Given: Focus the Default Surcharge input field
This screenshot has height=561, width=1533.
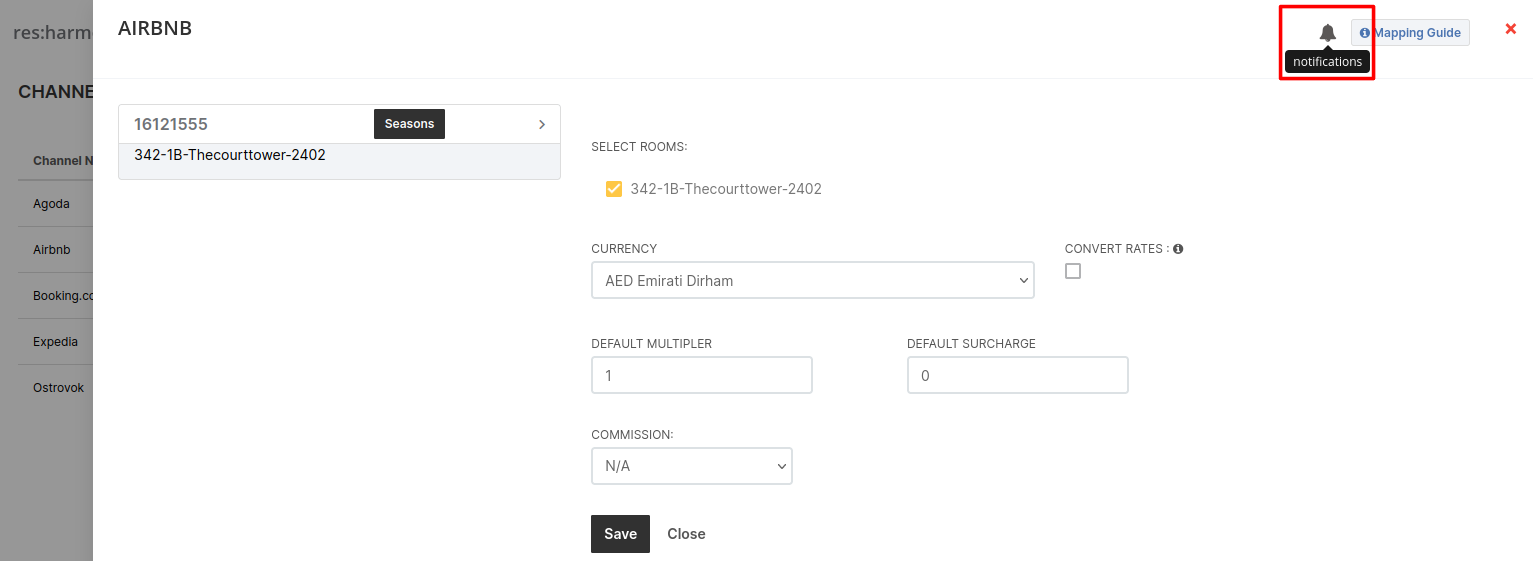Looking at the screenshot, I should coord(1017,375).
